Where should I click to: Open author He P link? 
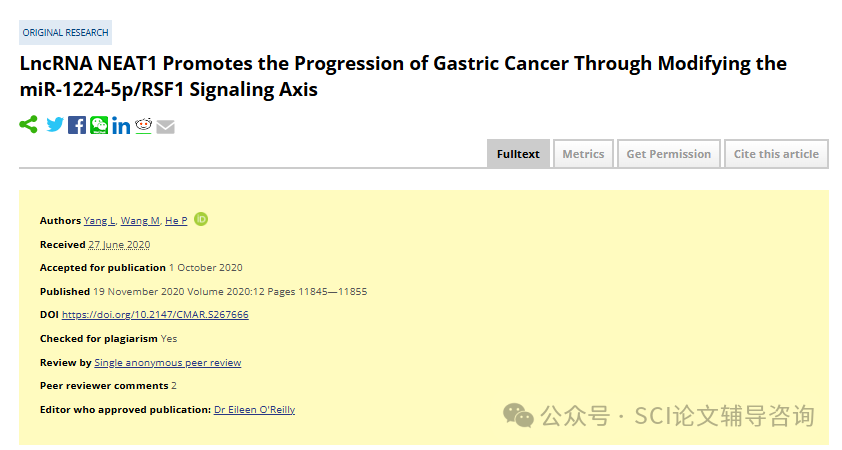[176, 221]
